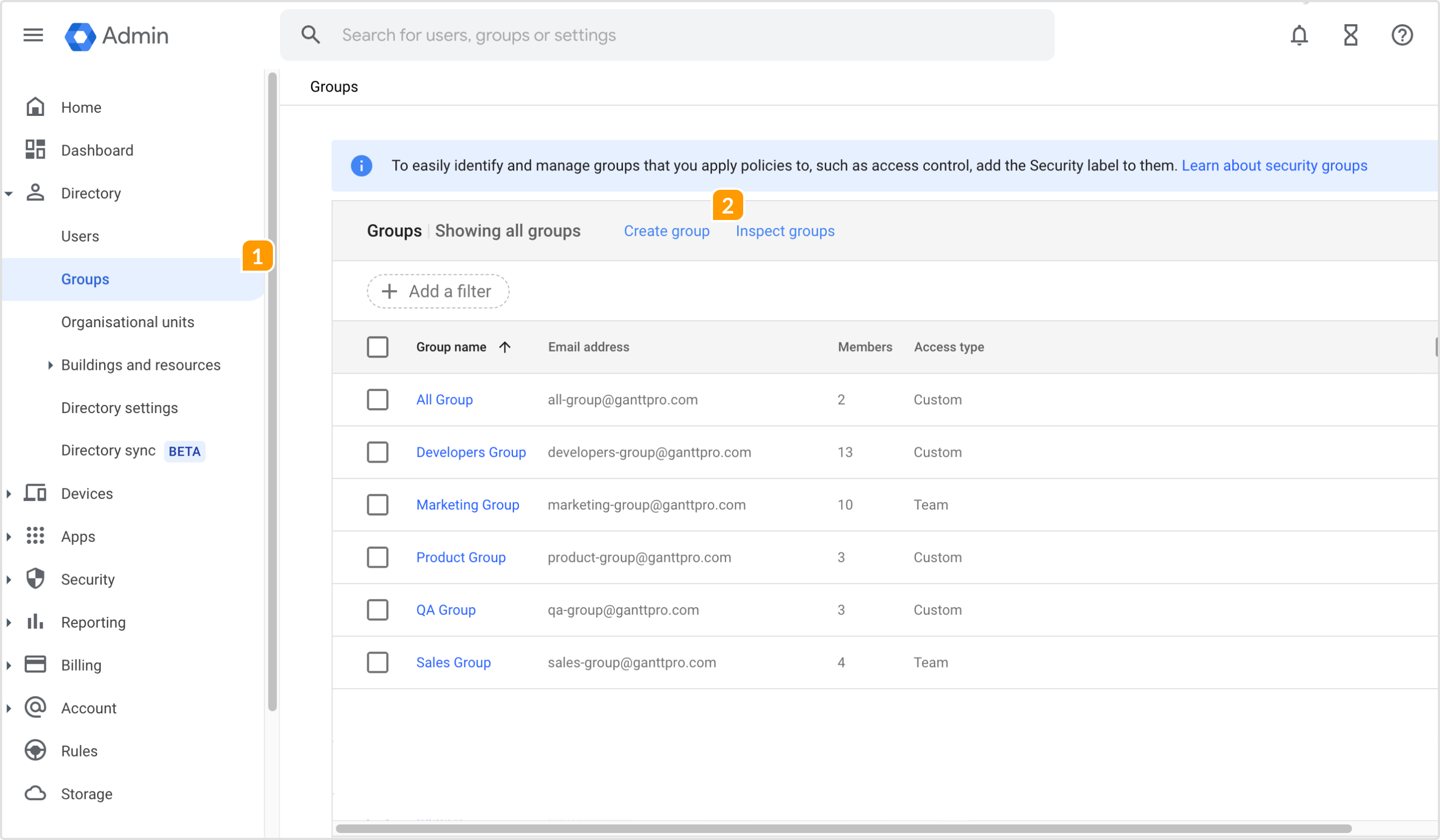Click the help question mark icon
The image size is (1440, 840).
click(x=1402, y=36)
